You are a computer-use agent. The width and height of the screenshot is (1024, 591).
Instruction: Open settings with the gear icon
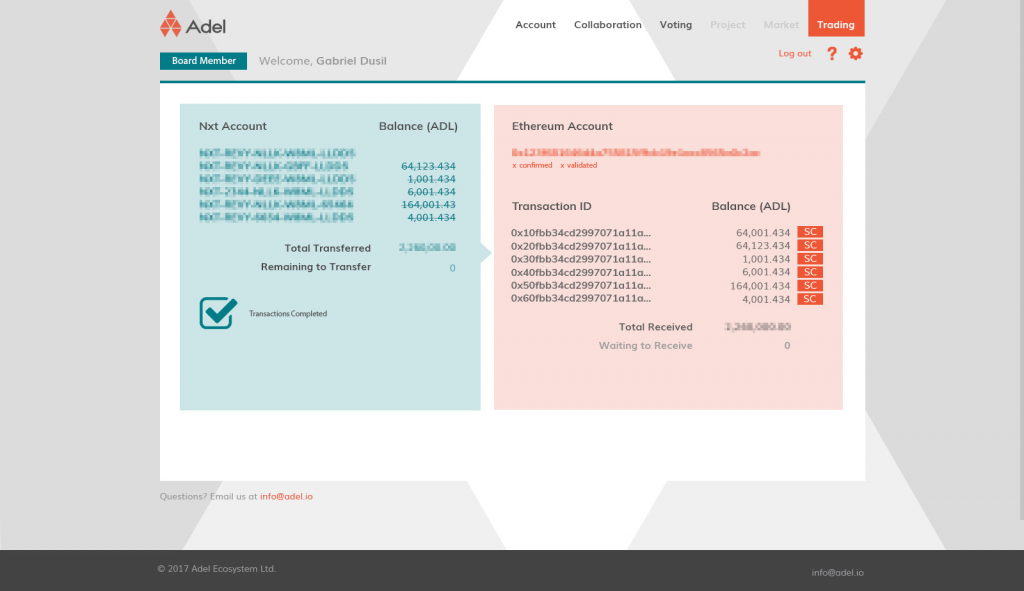tap(856, 54)
